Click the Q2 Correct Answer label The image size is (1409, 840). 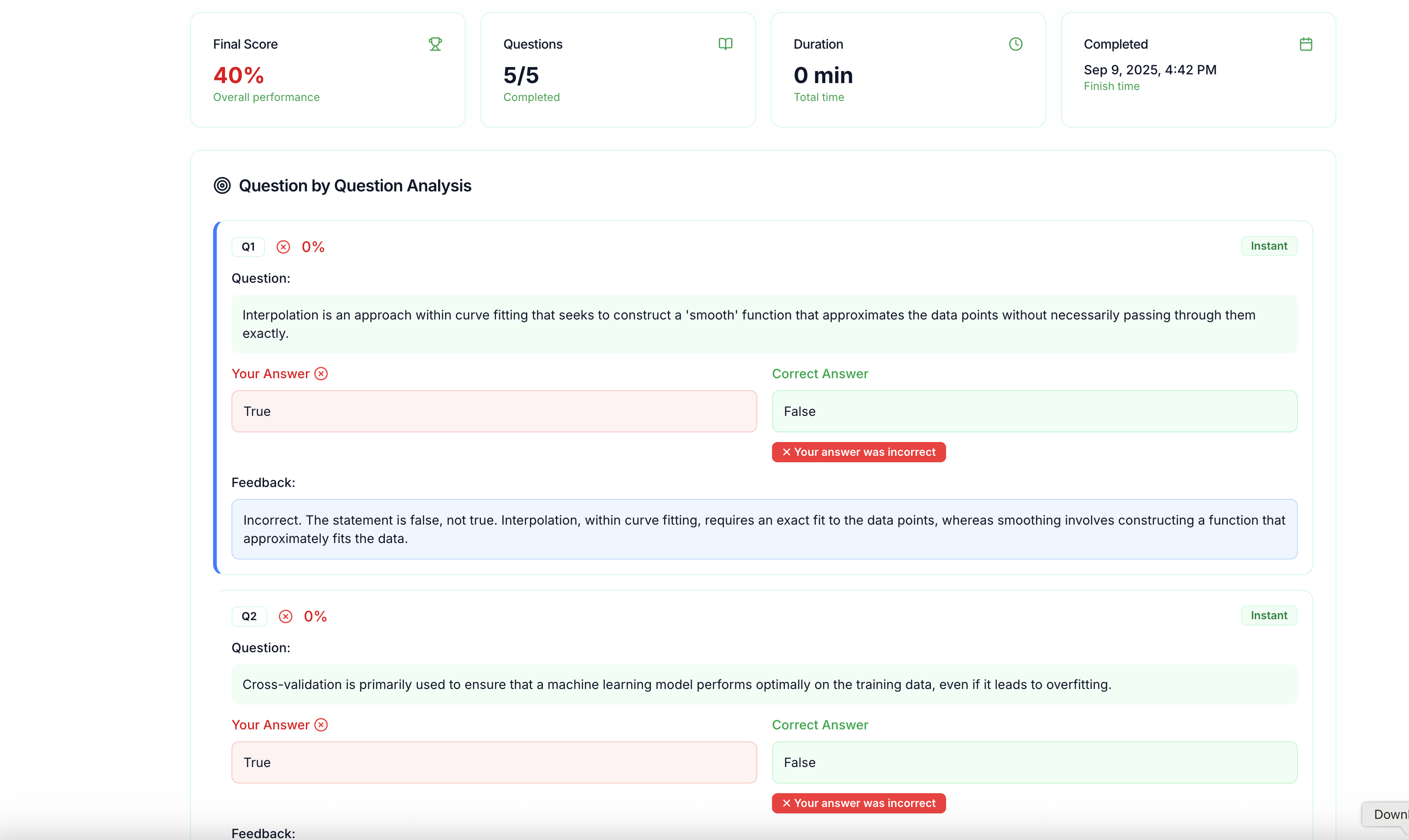819,725
